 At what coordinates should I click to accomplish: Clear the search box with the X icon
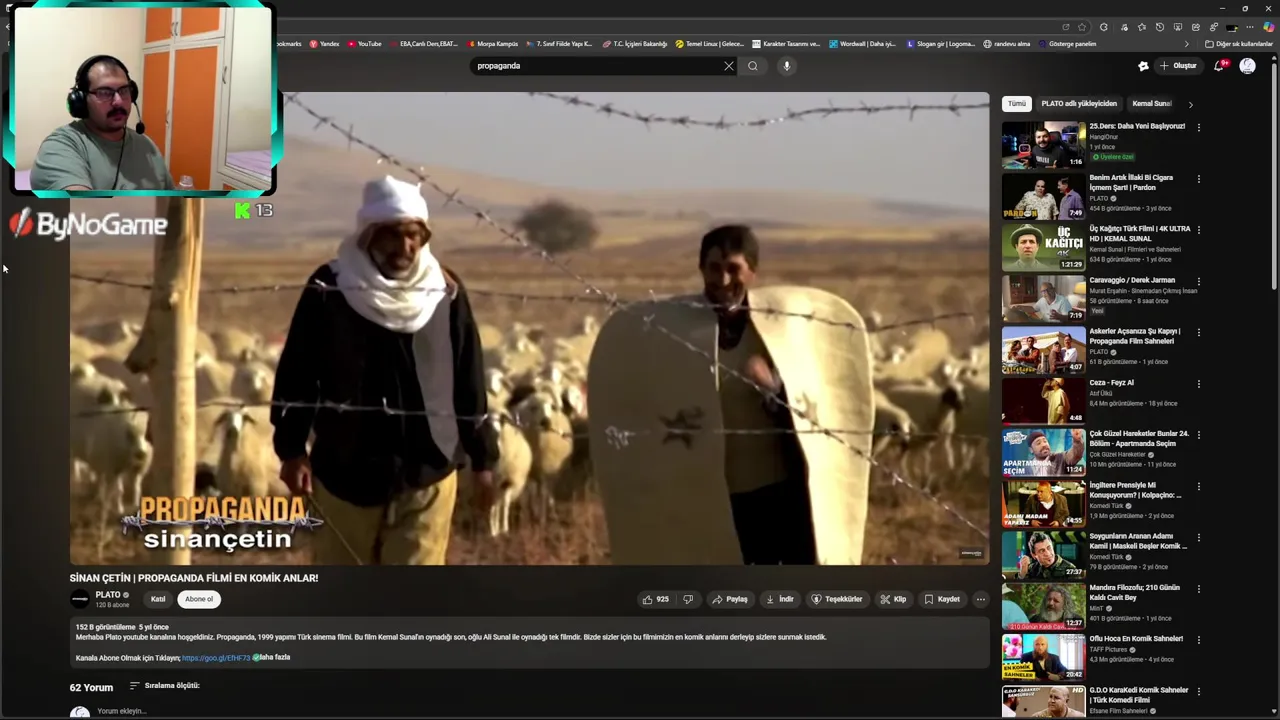[728, 66]
